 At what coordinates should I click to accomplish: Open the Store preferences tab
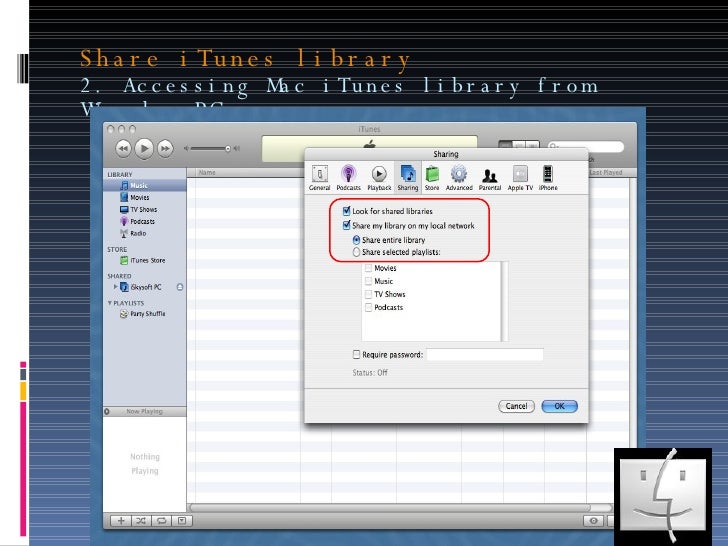432,177
